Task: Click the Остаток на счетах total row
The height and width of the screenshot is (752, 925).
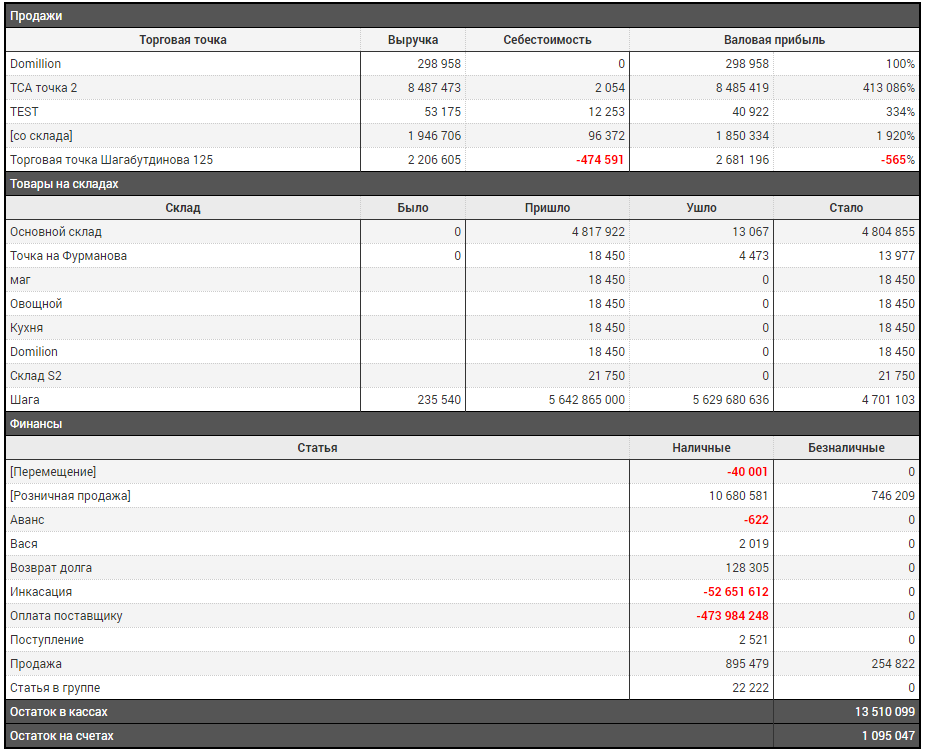Action: pos(62,736)
